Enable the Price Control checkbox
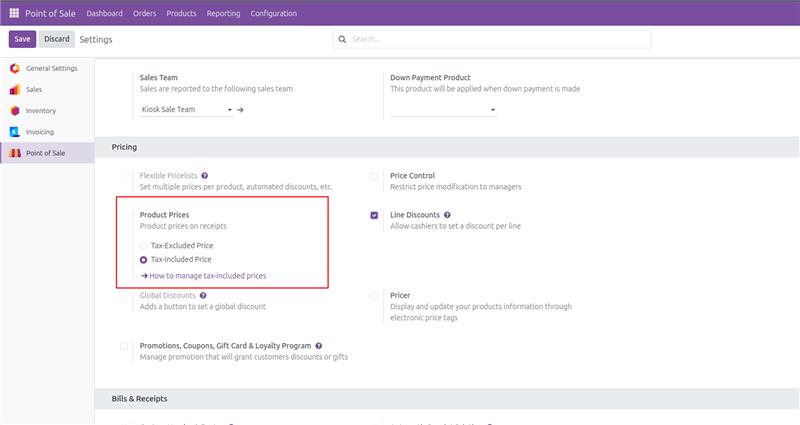The image size is (800, 425). point(374,176)
